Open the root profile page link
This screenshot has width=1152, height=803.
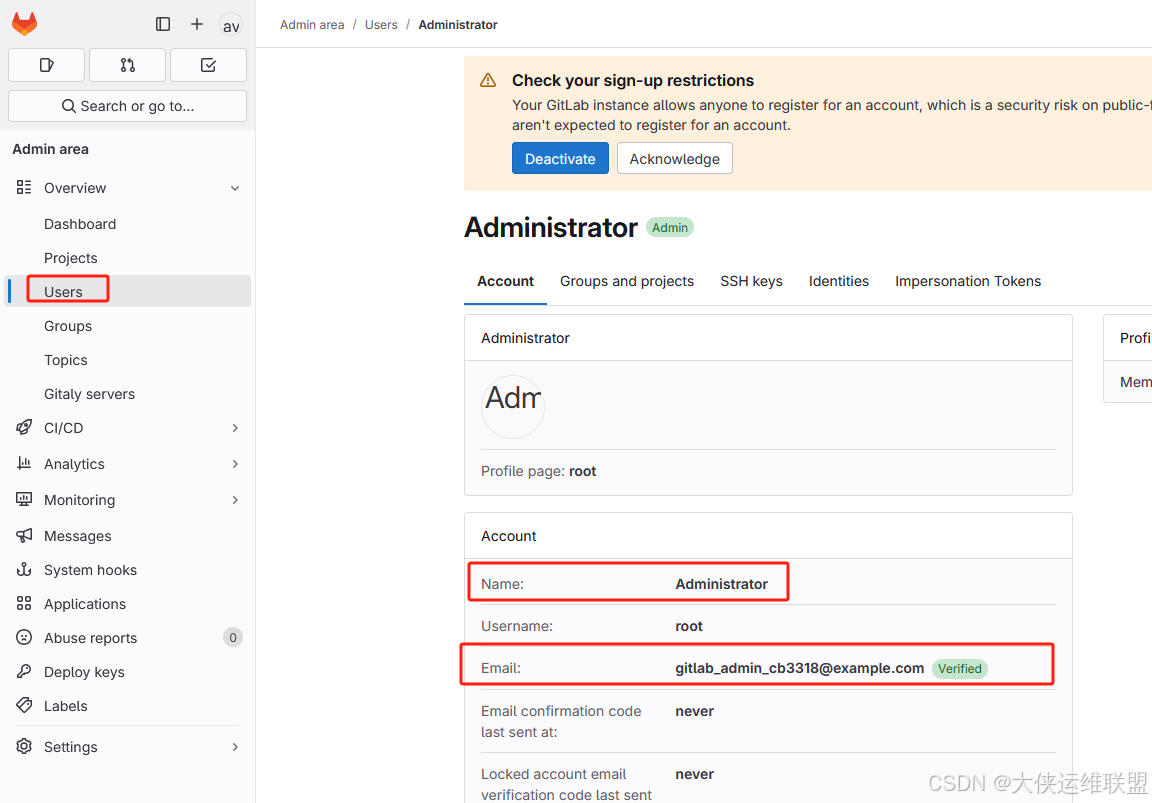583,471
